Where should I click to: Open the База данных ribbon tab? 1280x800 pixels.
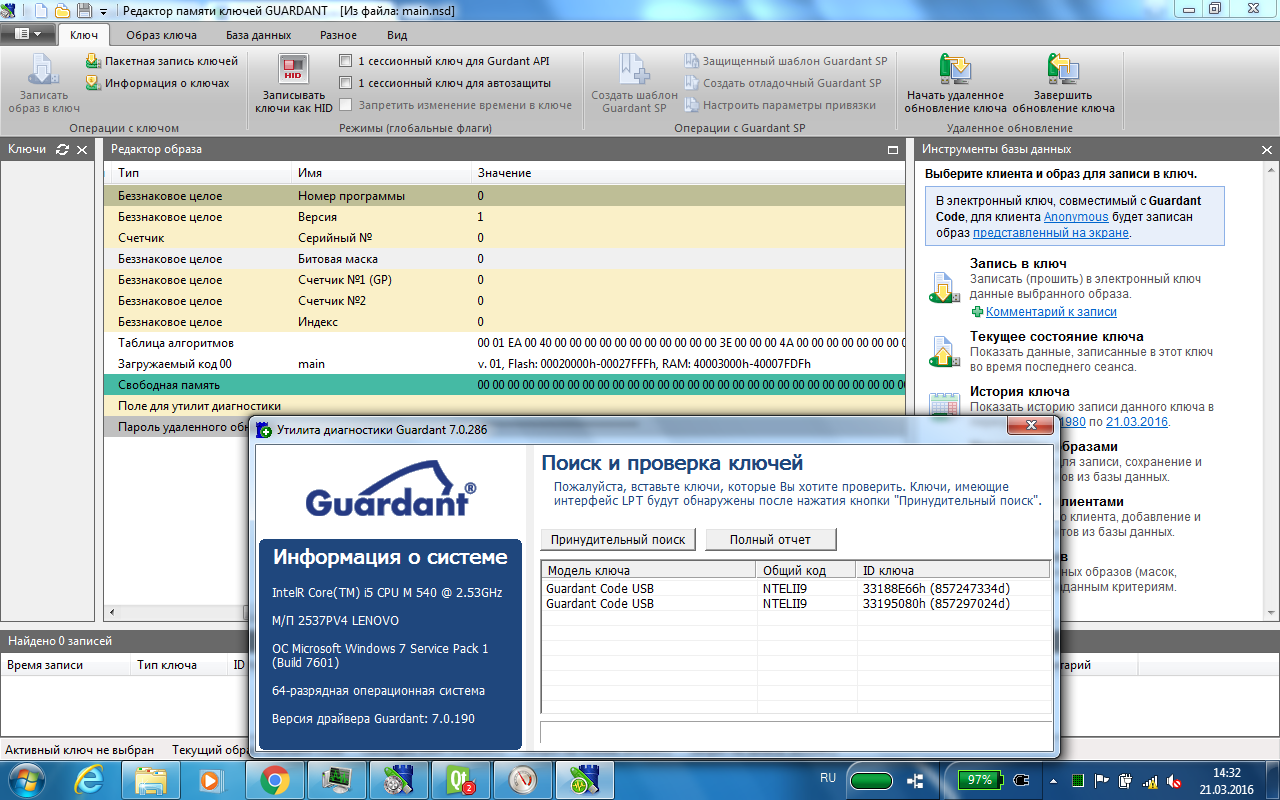pyautogui.click(x=258, y=35)
